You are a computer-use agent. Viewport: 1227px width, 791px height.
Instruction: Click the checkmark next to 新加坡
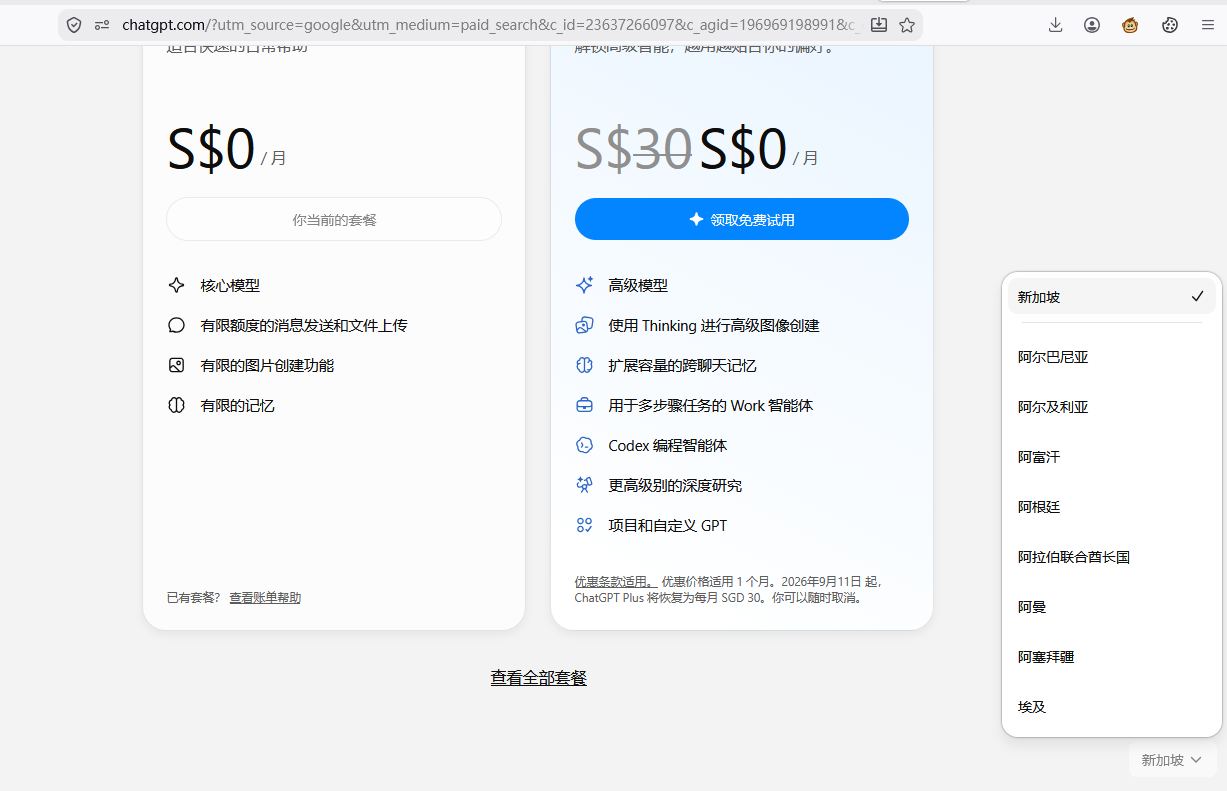tap(1197, 297)
